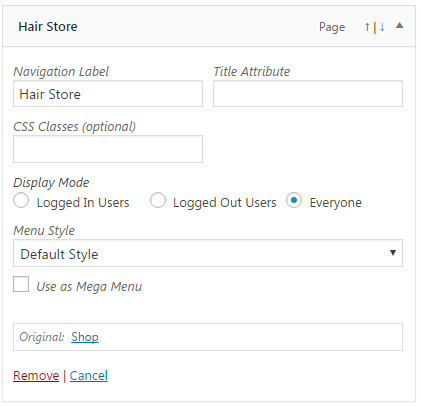Open the Menu Style dropdown
Viewport: 421px width, 407px height.
coord(208,253)
